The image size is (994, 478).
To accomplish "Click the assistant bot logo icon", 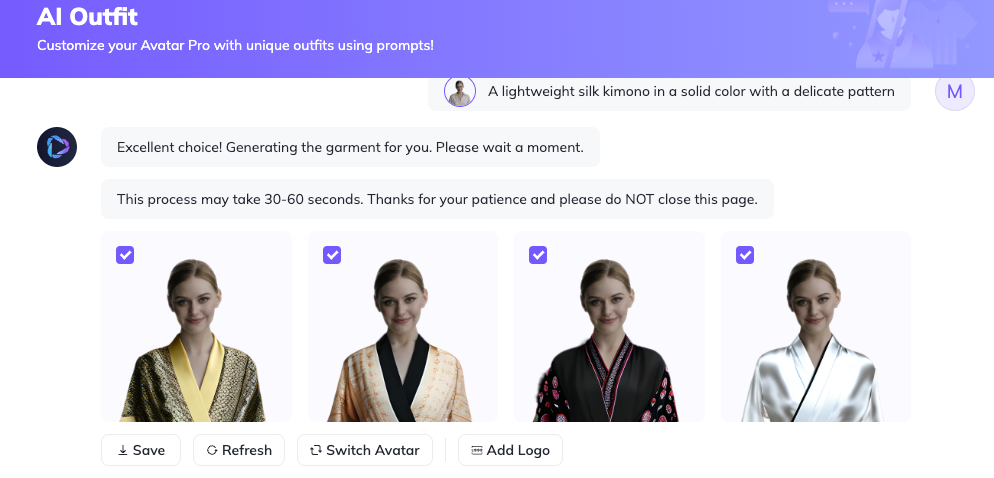I will coord(57,147).
